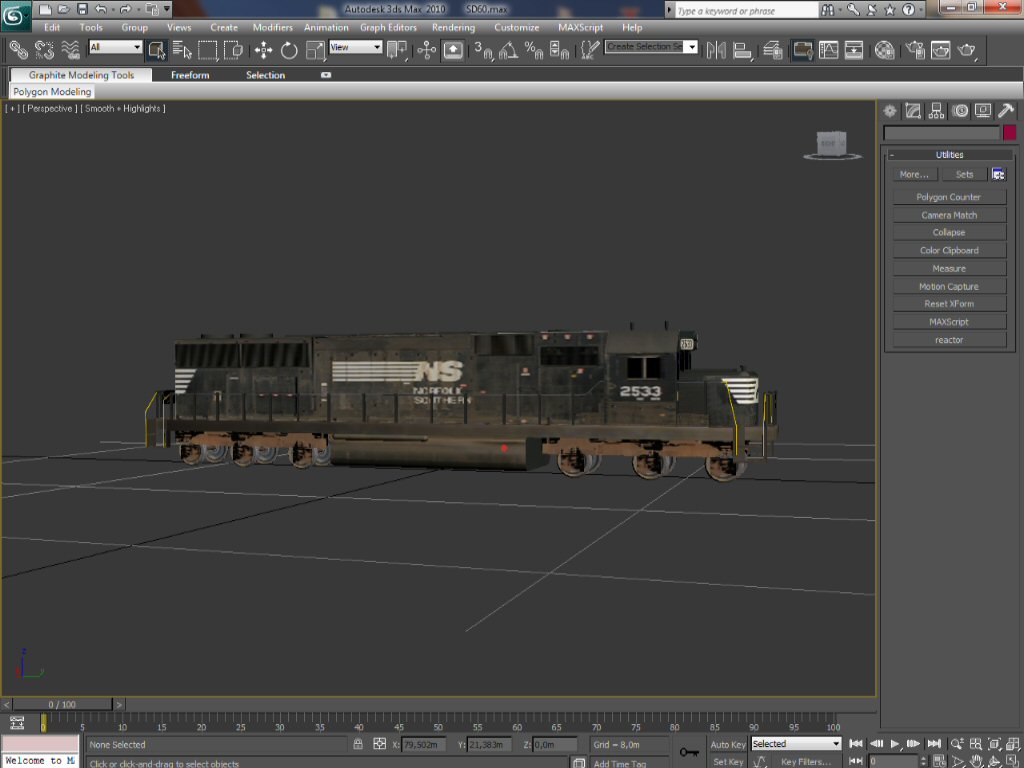
Task: Click the Zoom Extents icon
Action: [x=995, y=744]
